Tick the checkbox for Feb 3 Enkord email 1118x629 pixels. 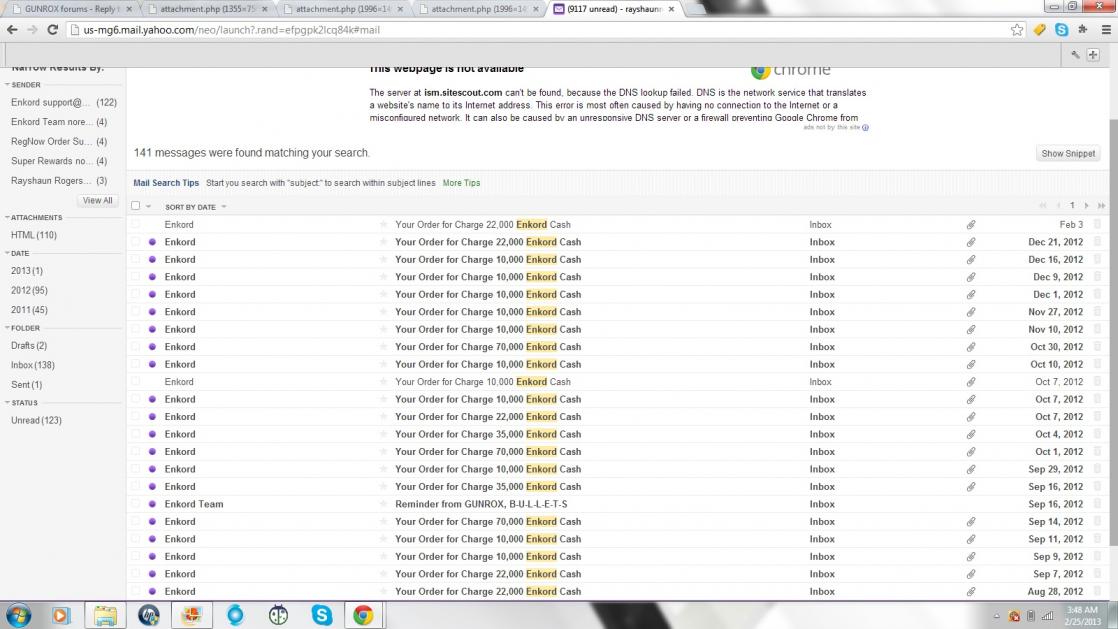[136, 225]
